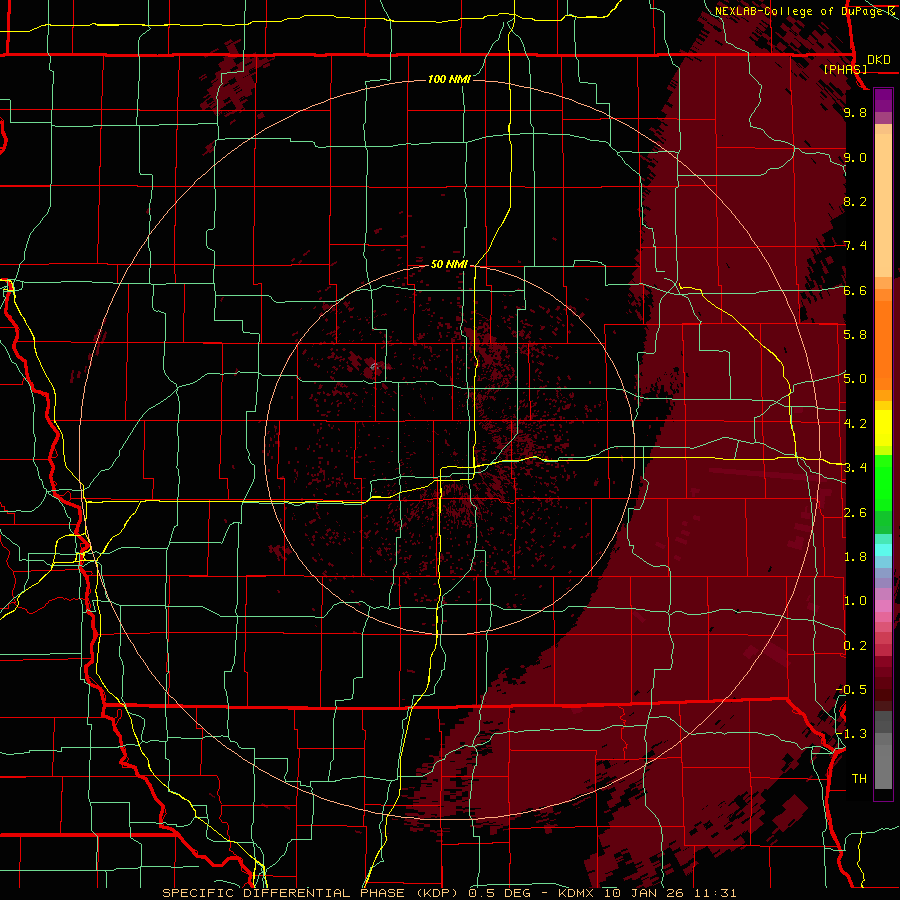Click the 5.0 value on color scale
The height and width of the screenshot is (900, 900).
855,379
